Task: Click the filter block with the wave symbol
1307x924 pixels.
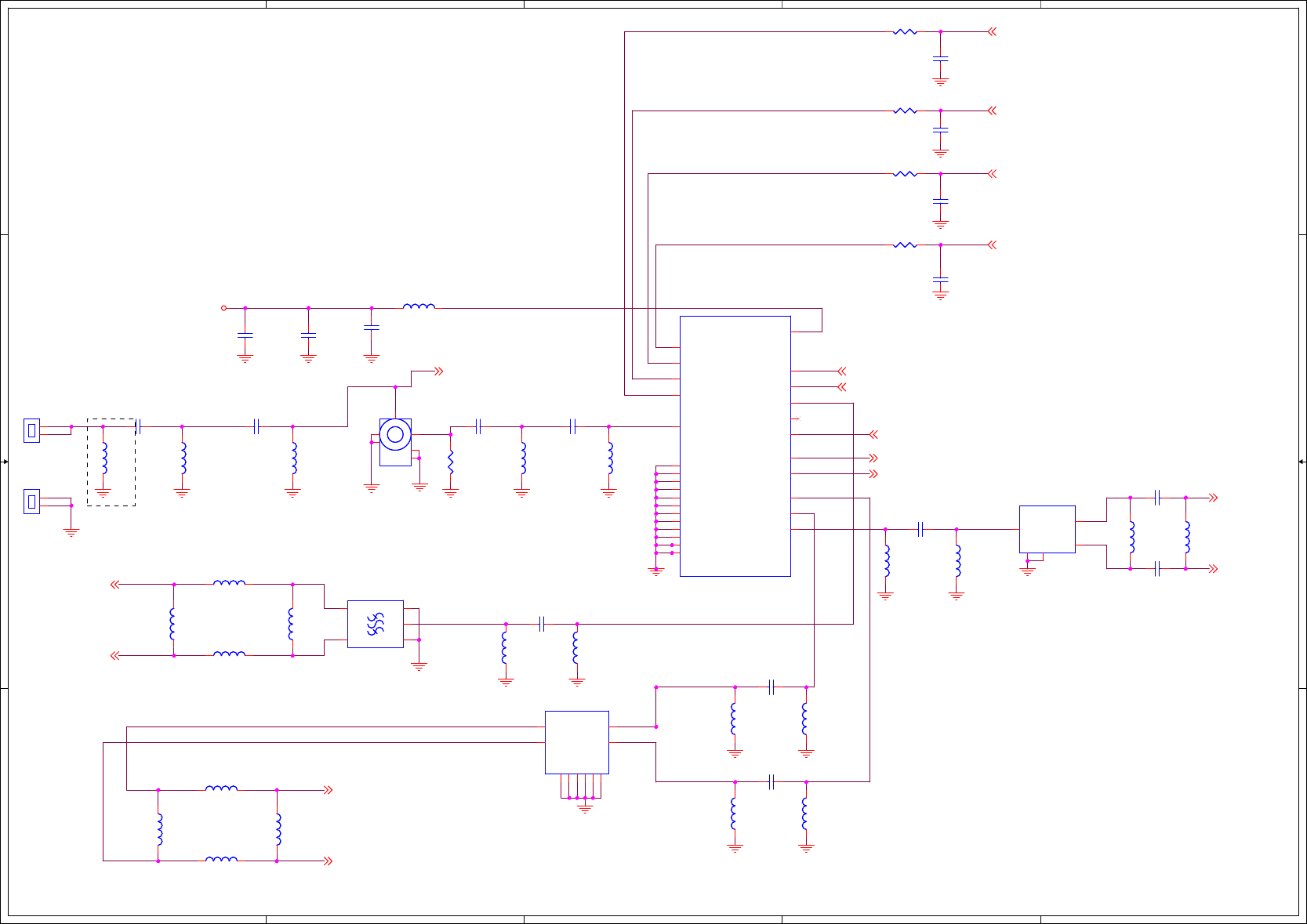Action: coord(376,624)
